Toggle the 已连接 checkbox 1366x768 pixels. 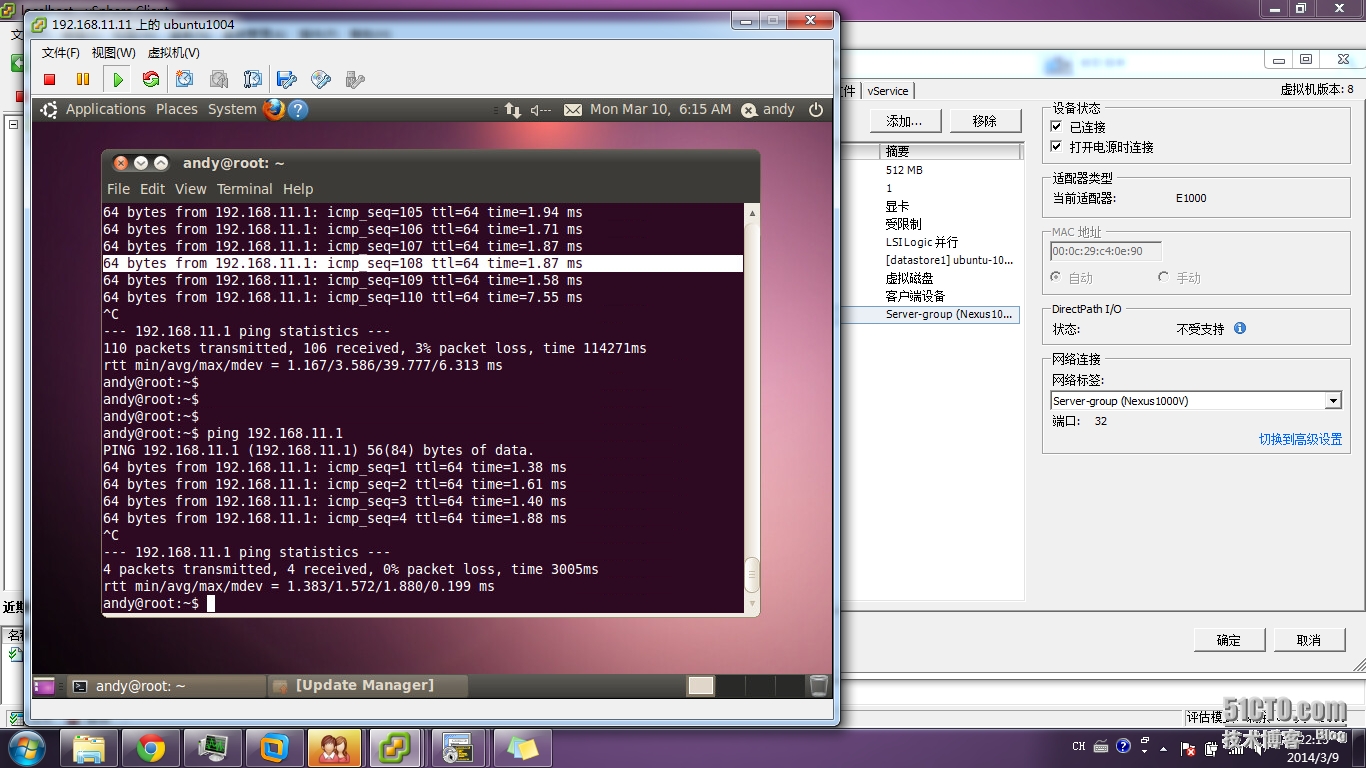point(1056,127)
